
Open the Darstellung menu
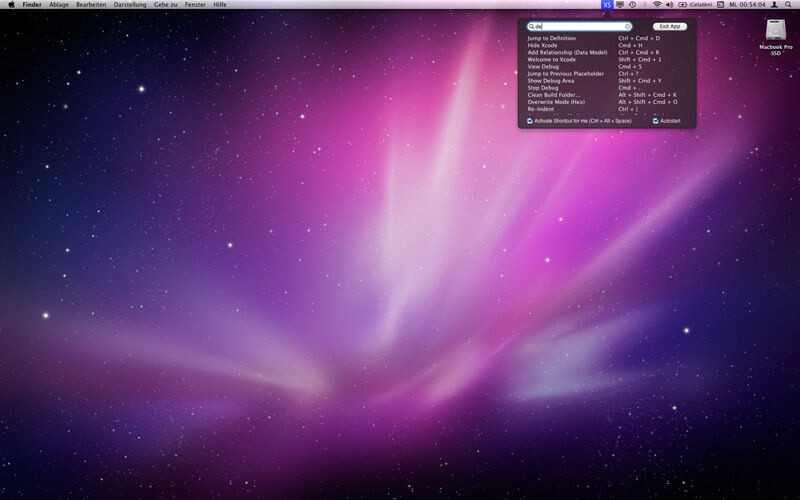pyautogui.click(x=130, y=5)
